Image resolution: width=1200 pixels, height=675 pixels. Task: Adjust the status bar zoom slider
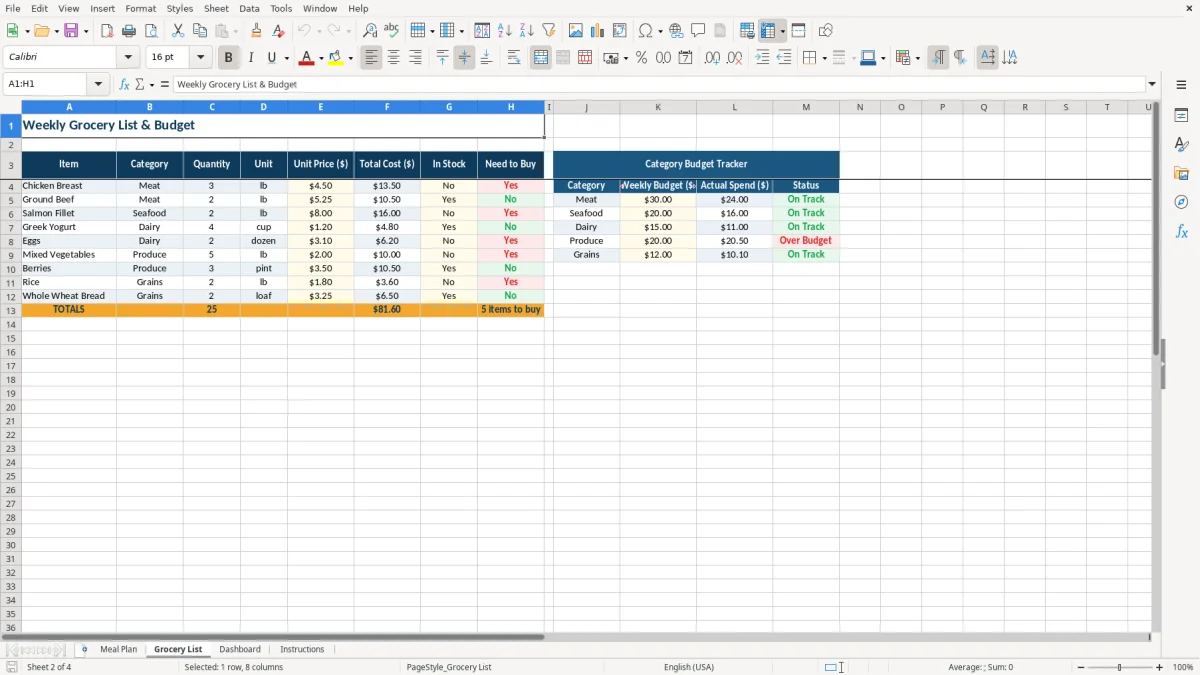click(x=1120, y=667)
